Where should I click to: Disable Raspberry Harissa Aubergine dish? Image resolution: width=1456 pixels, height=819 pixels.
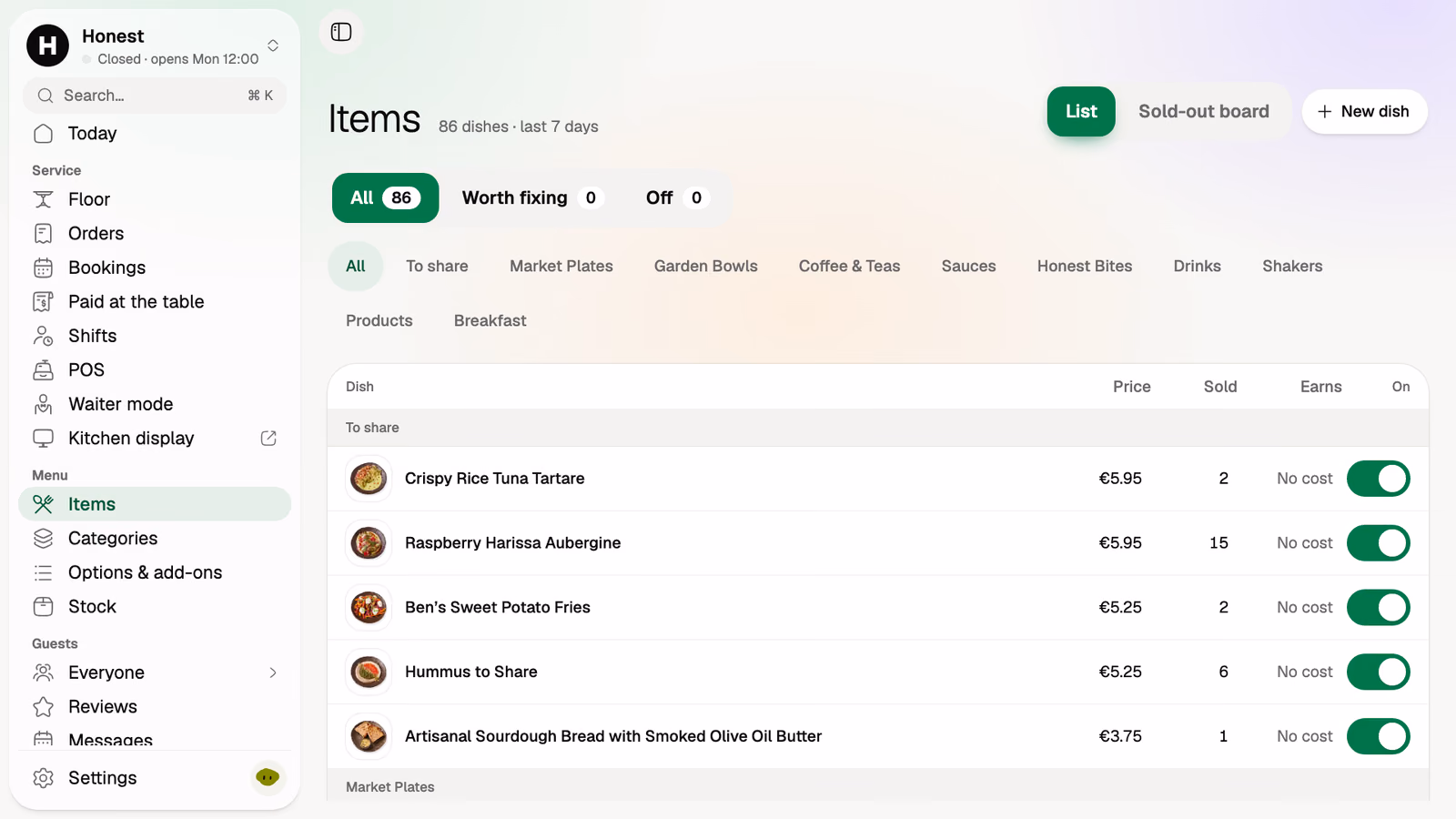(x=1378, y=543)
